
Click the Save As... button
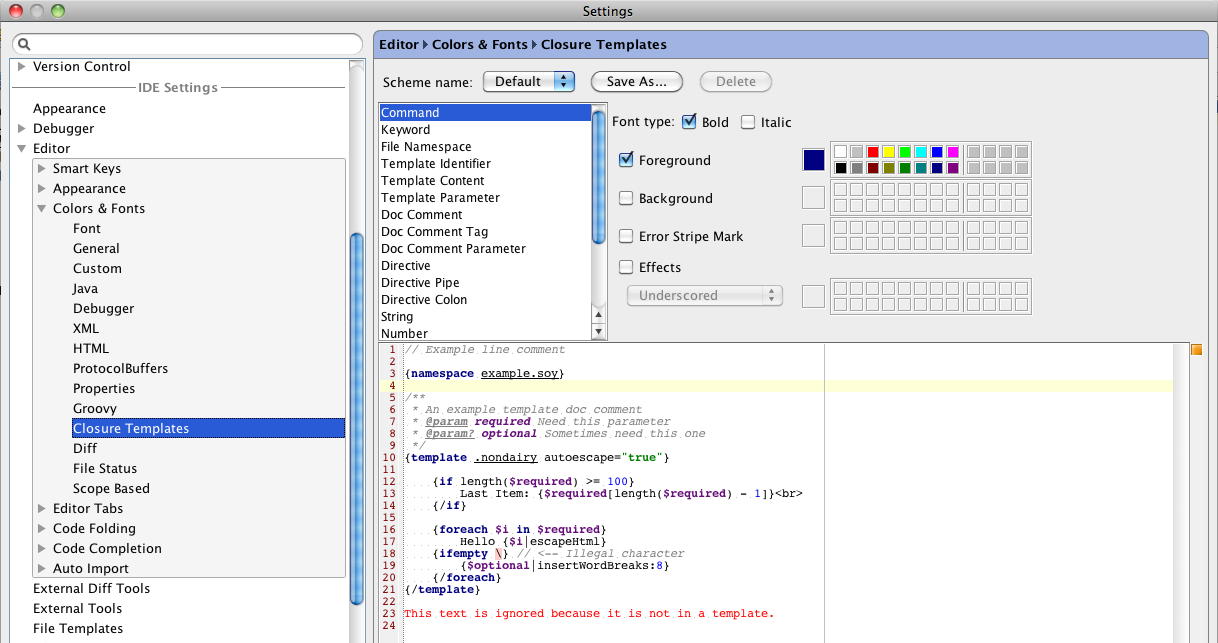coord(636,82)
